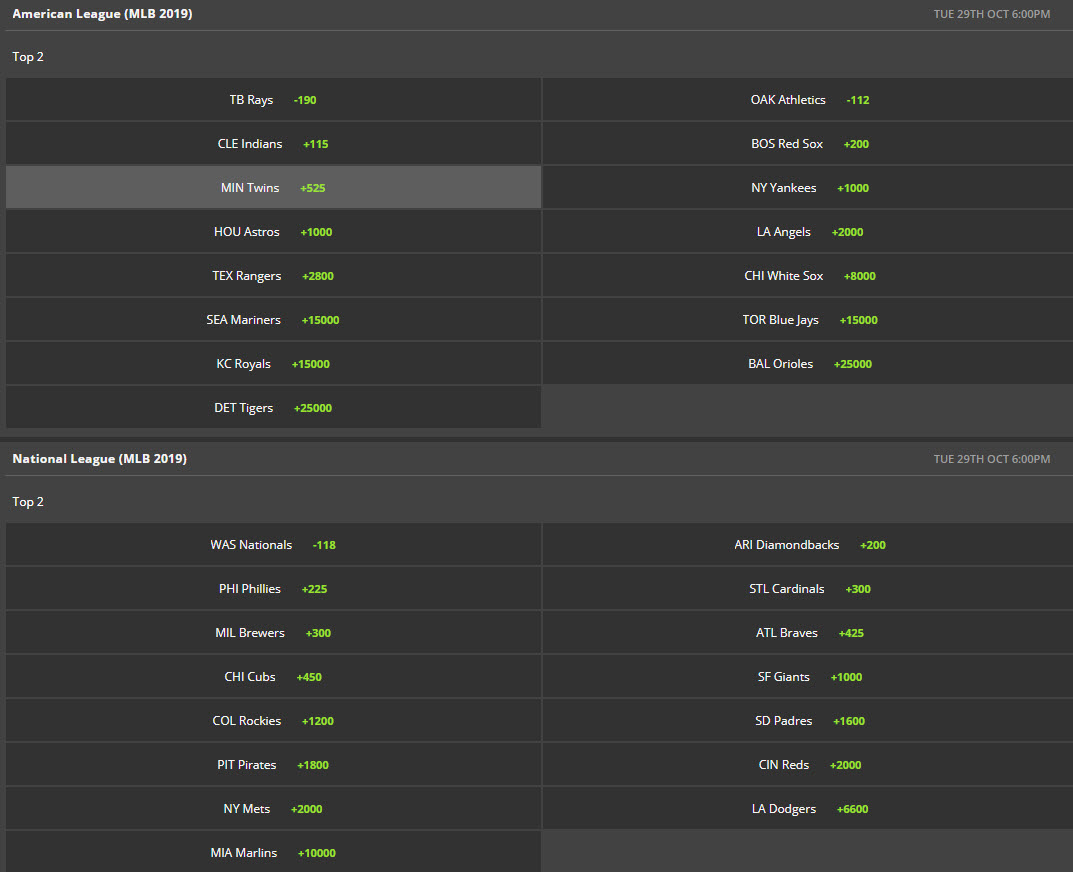
Task: Pick CHI White Sox at +8000
Action: pyautogui.click(x=808, y=276)
